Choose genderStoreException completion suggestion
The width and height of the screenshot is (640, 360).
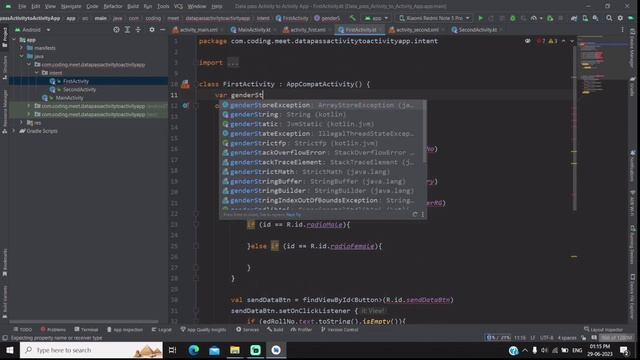click(322, 105)
